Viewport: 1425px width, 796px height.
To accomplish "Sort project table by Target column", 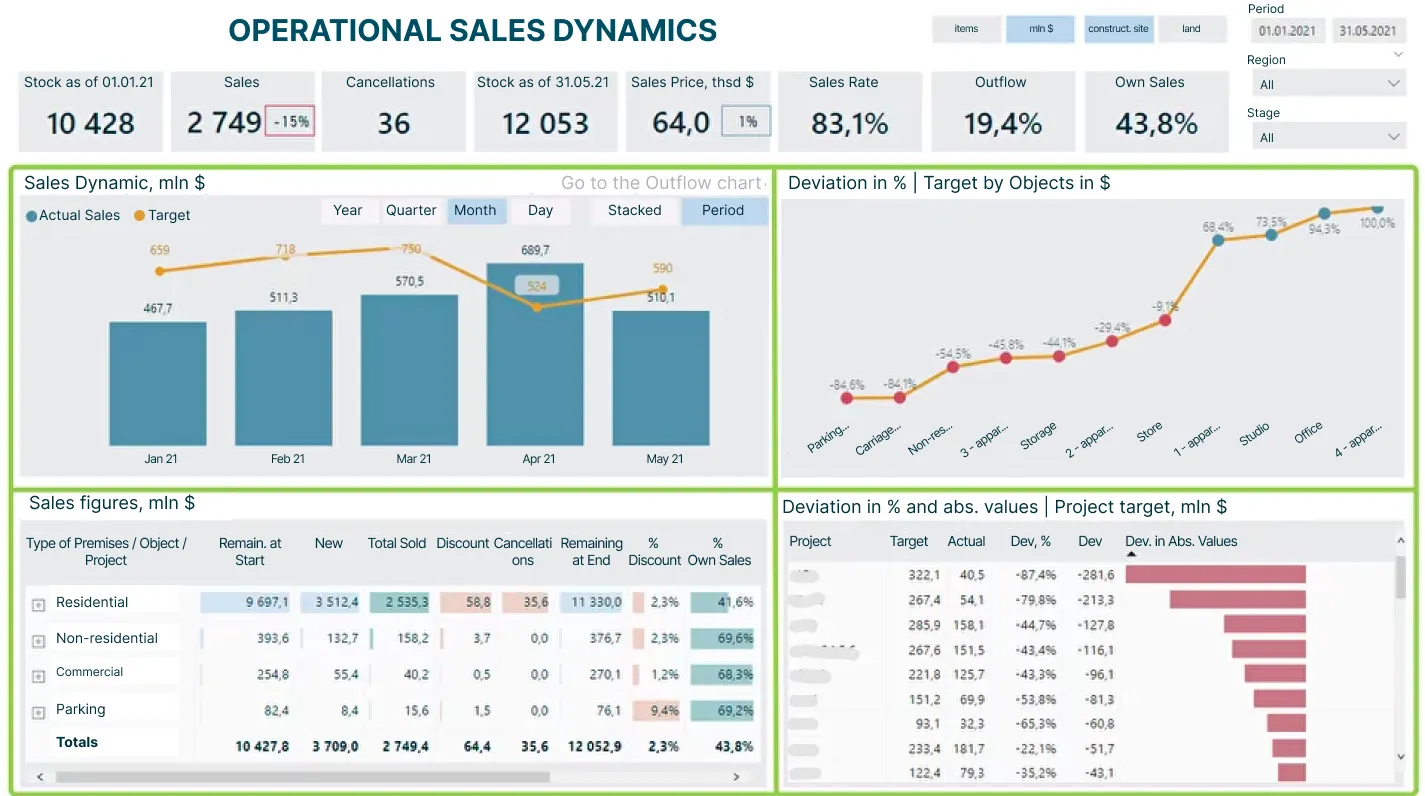I will (x=909, y=541).
